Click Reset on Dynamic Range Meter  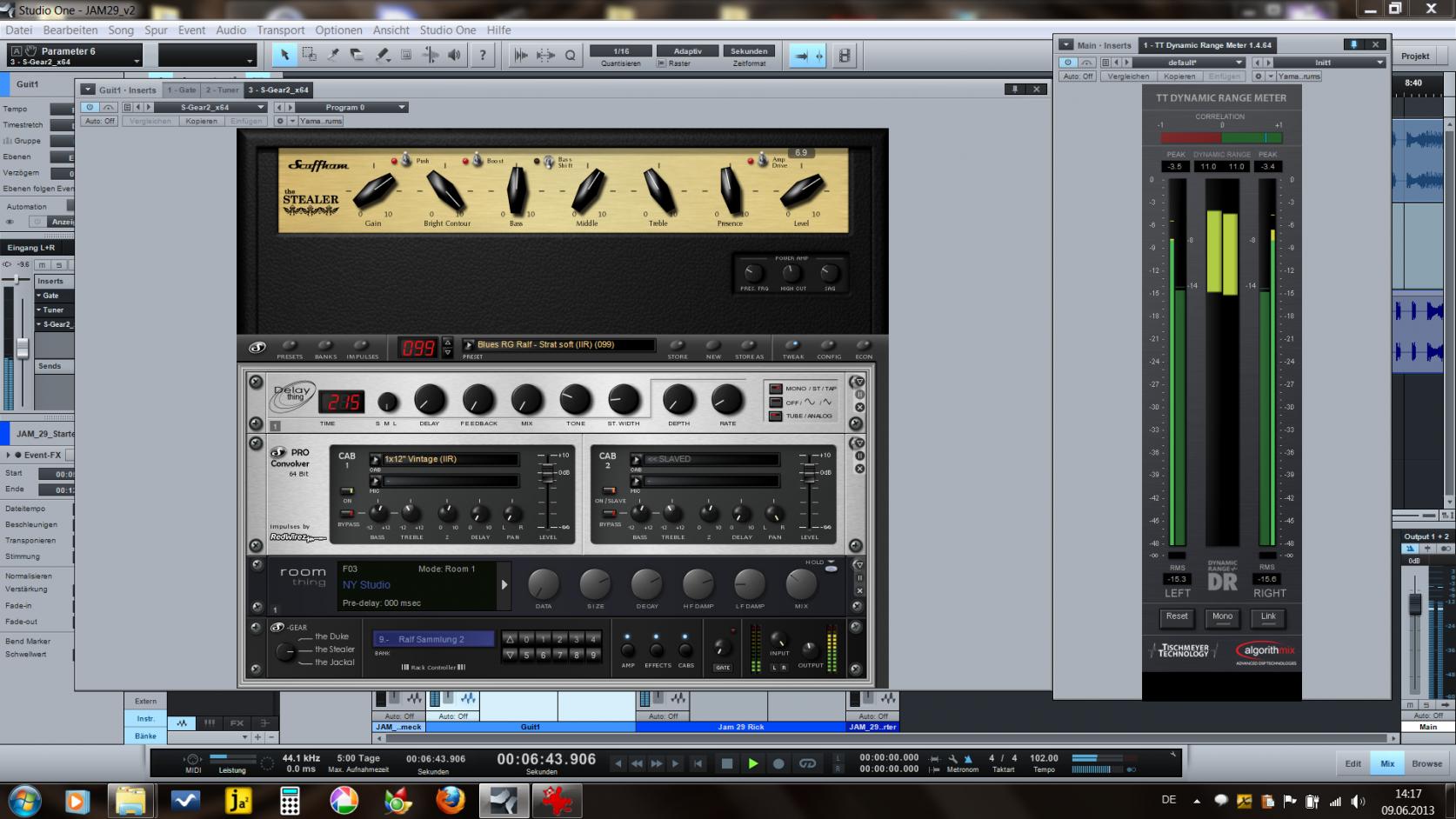(1177, 616)
